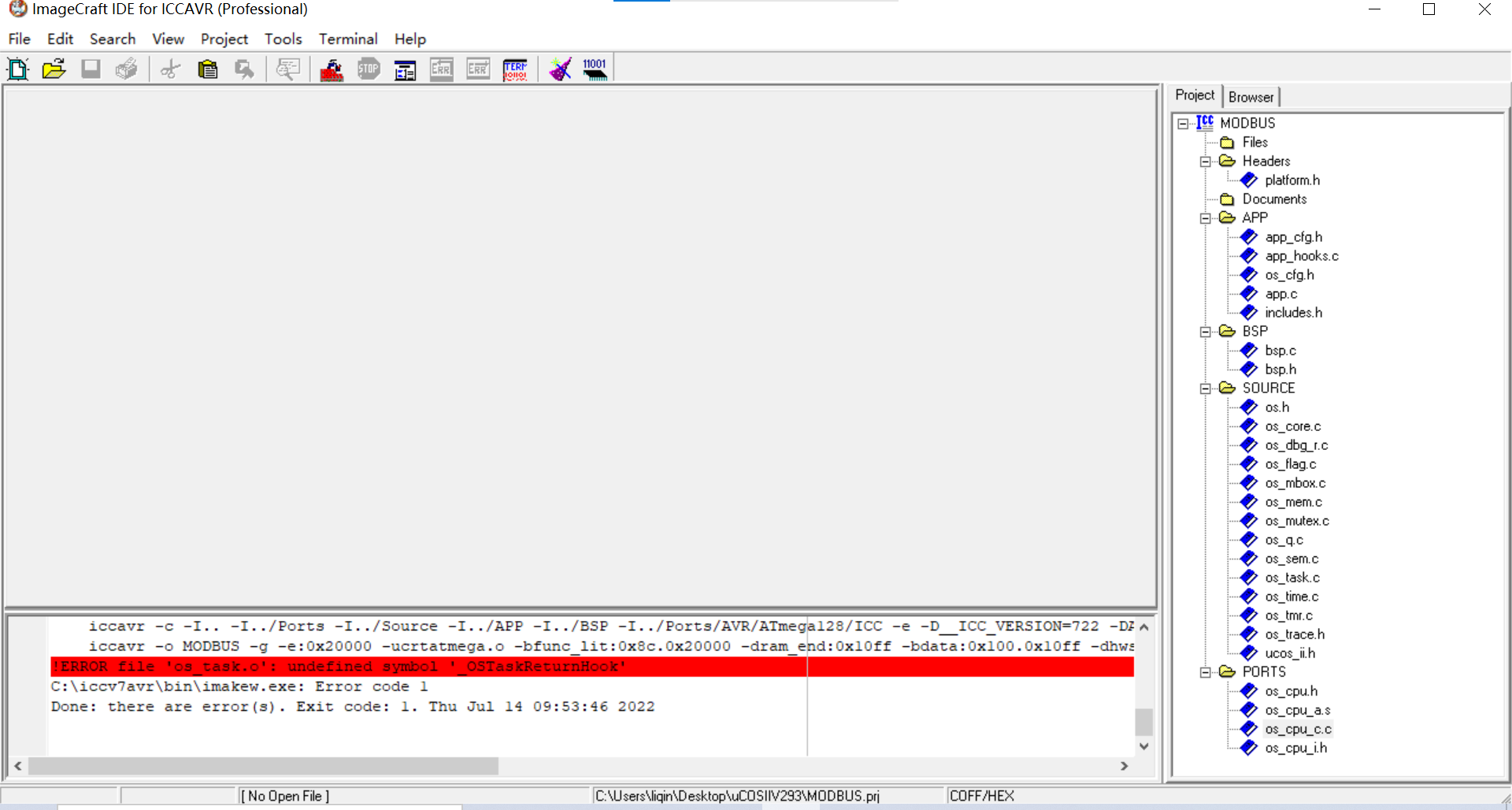Open the project options window icon
The width and height of the screenshot is (1512, 810).
[x=405, y=69]
